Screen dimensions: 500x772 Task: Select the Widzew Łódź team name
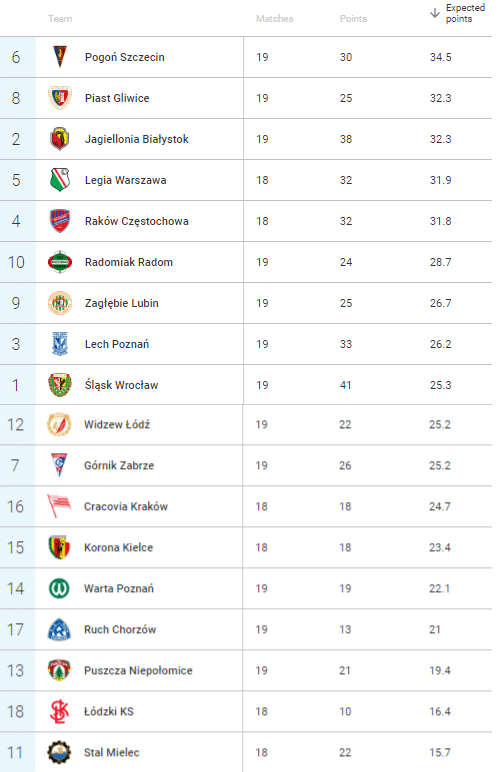117,424
